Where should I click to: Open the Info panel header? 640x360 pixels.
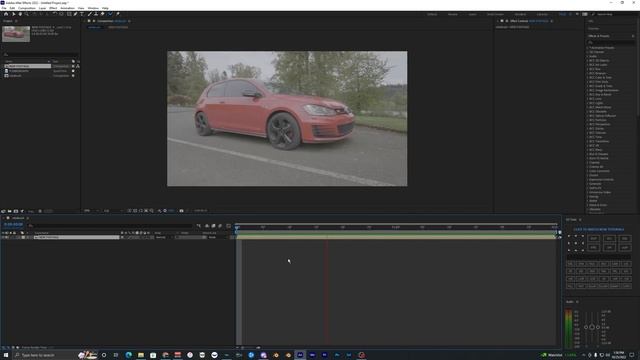pos(591,21)
